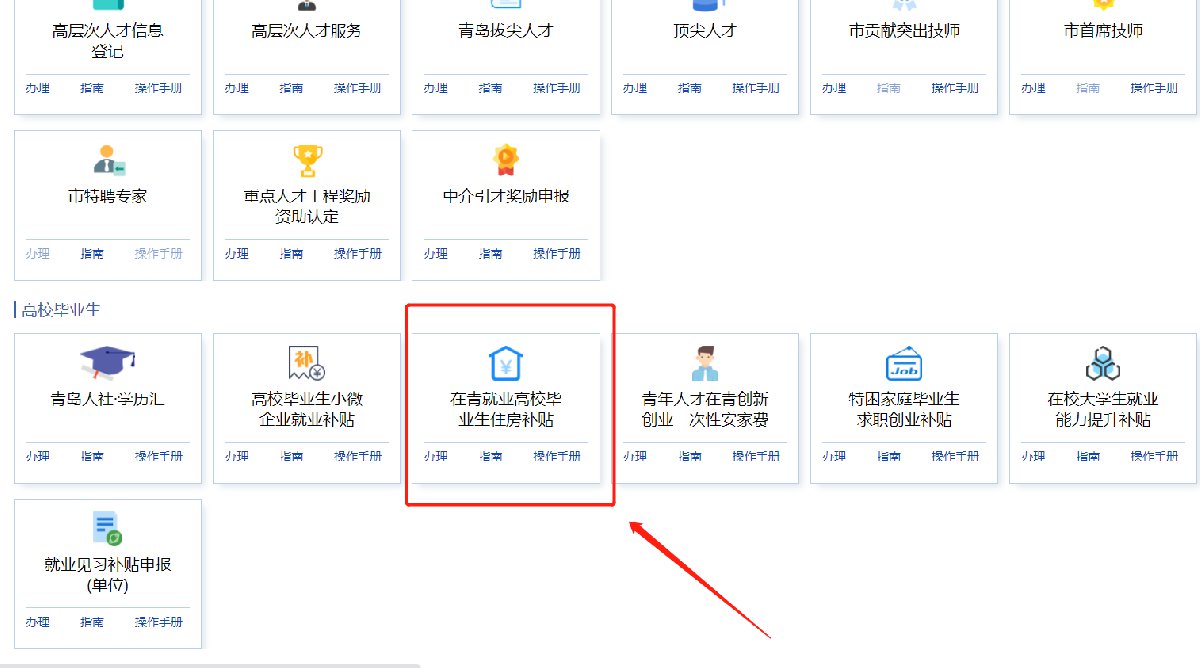
Task: Open 指南 for 高层次人才服务
Action: (292, 88)
